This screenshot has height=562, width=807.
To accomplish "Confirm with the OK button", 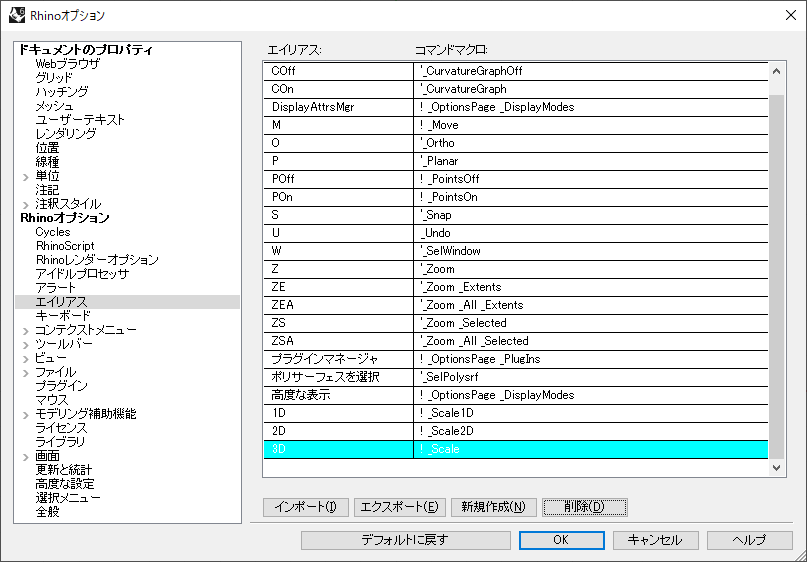I will [x=562, y=540].
